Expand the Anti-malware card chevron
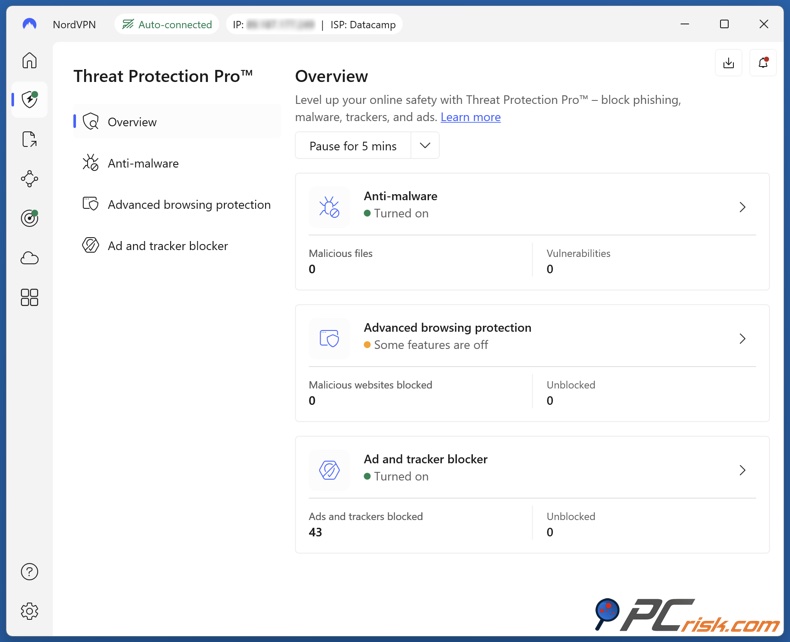 click(x=742, y=207)
